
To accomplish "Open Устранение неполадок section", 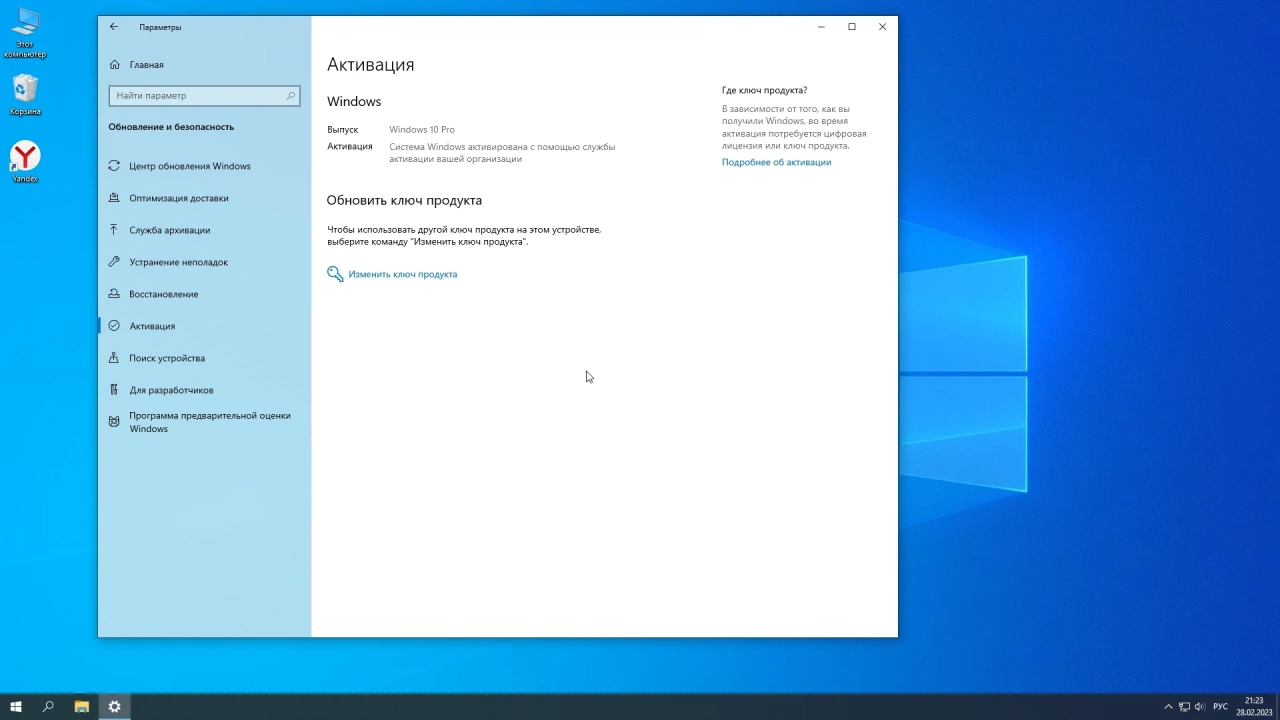I will [x=204, y=262].
